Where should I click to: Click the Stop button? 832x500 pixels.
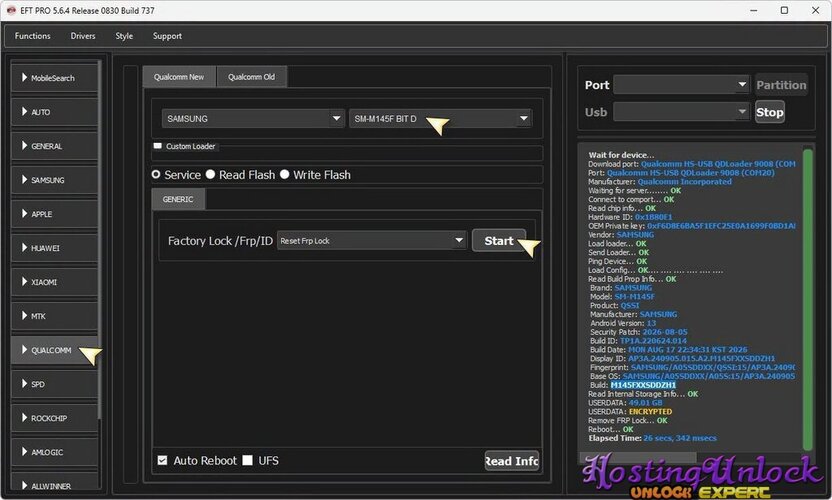pyautogui.click(x=769, y=112)
